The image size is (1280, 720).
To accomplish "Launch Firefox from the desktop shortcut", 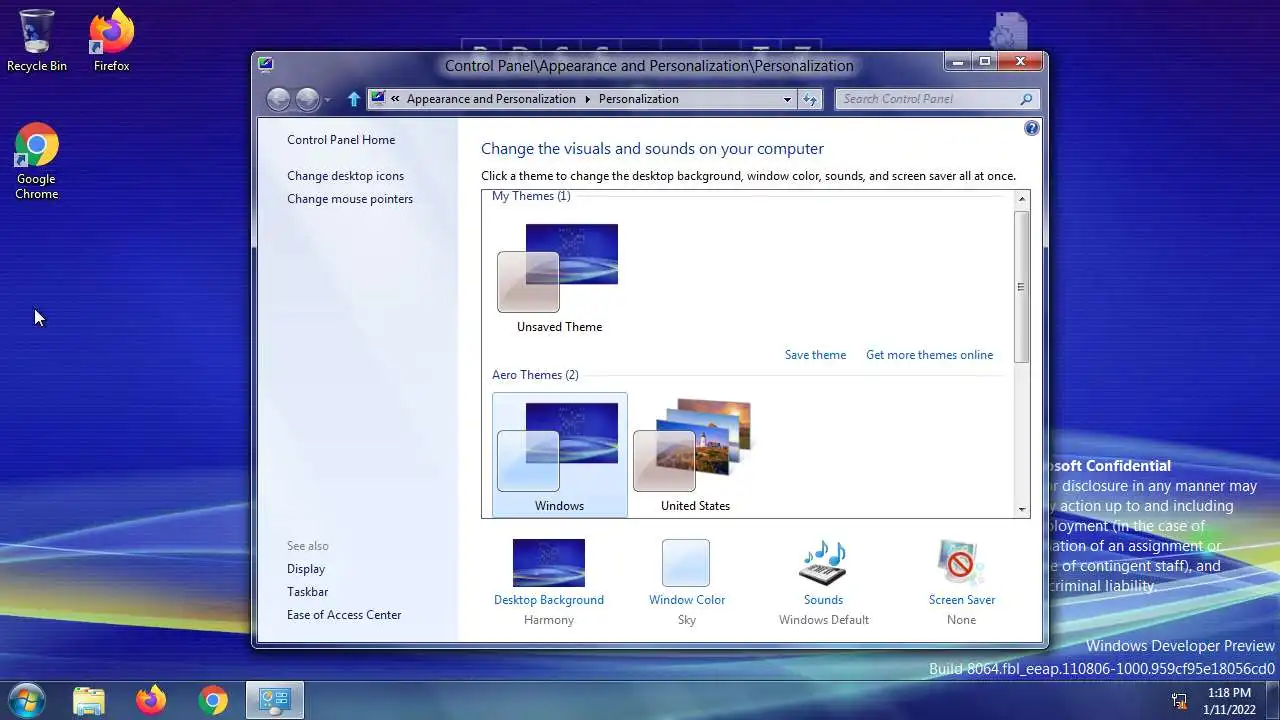I will (x=111, y=41).
